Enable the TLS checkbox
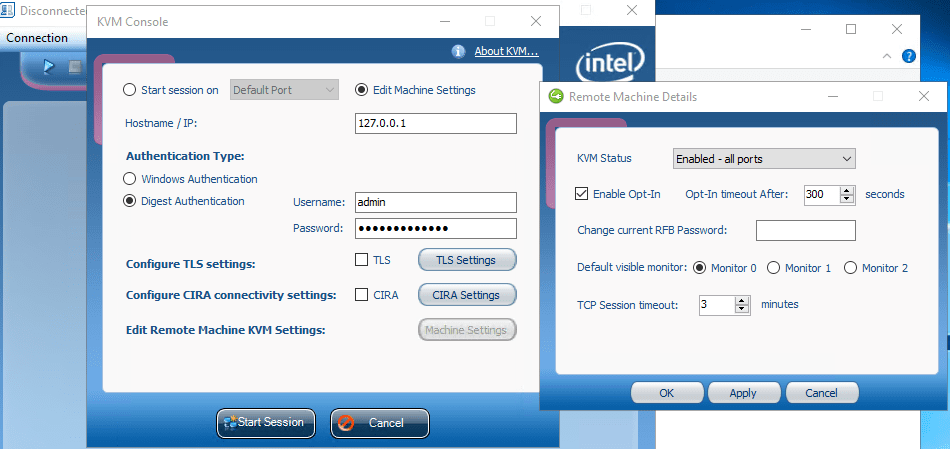This screenshot has height=449, width=950. pos(361,260)
